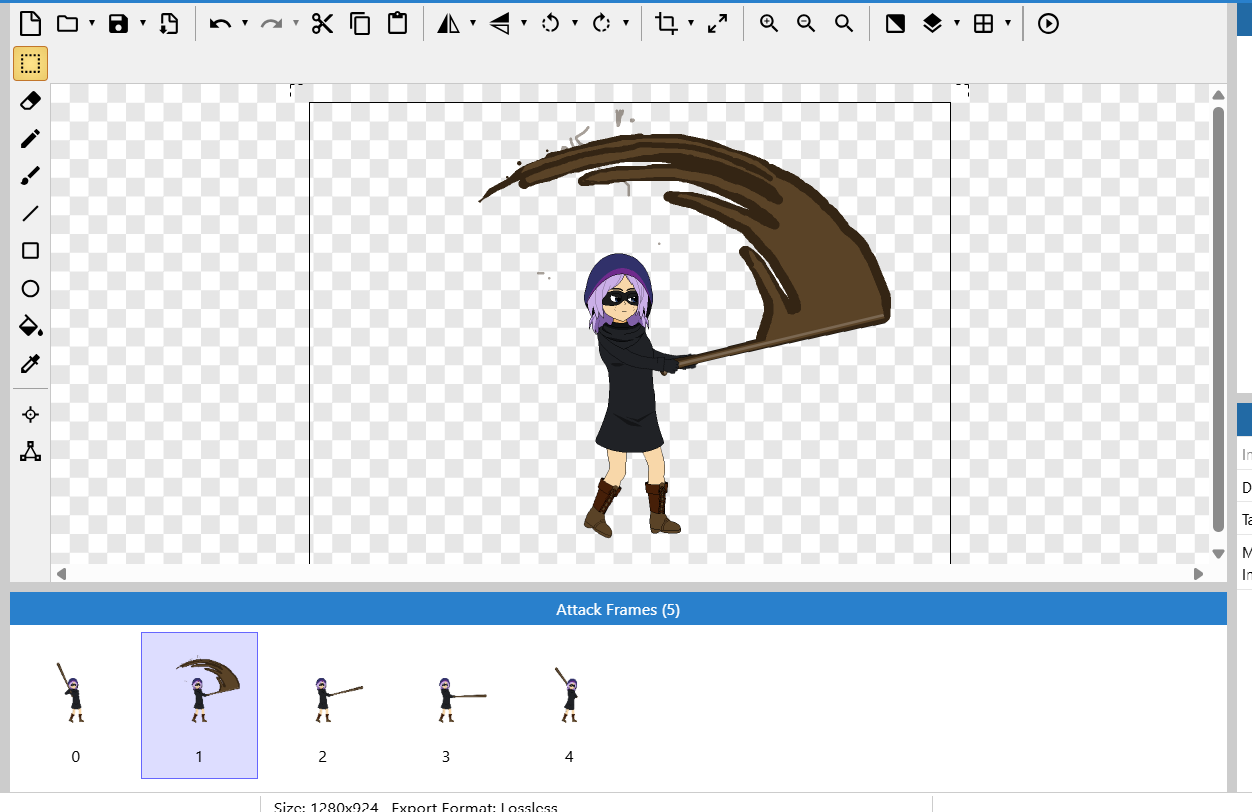Expand the layers dropdown arrow
This screenshot has height=812, width=1252.
tap(957, 23)
